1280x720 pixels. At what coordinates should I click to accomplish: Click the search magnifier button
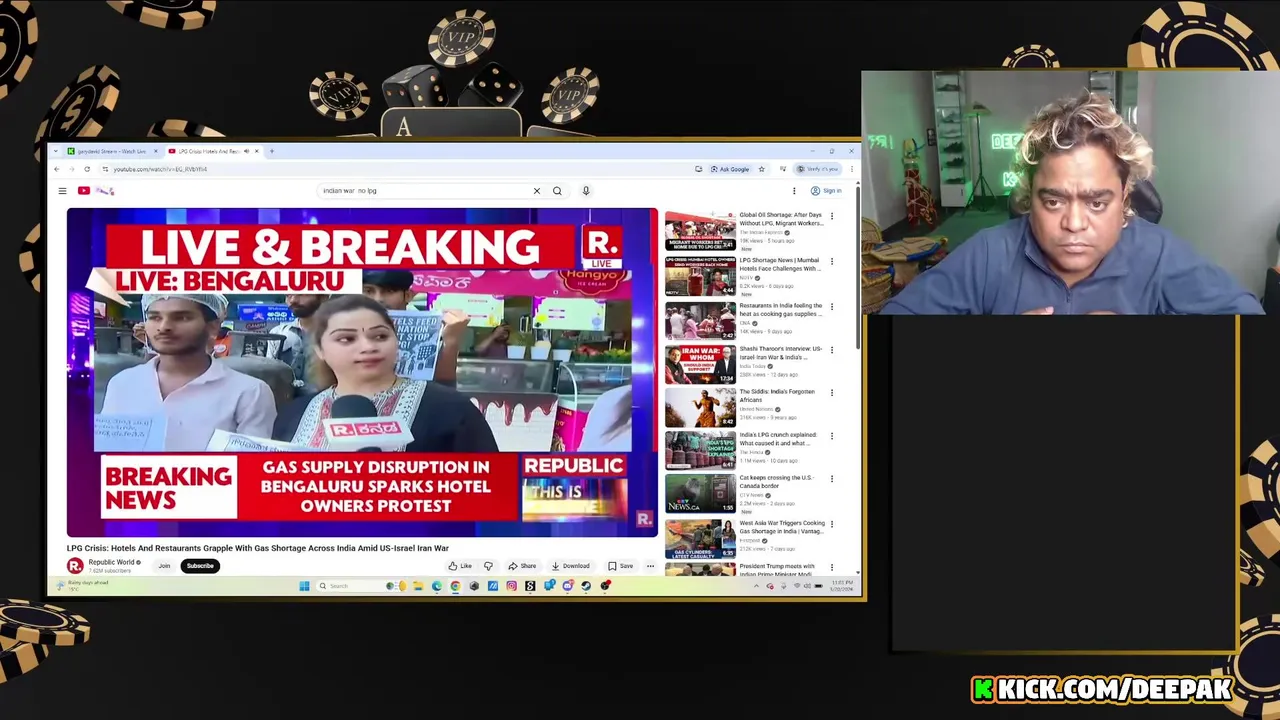coord(557,191)
